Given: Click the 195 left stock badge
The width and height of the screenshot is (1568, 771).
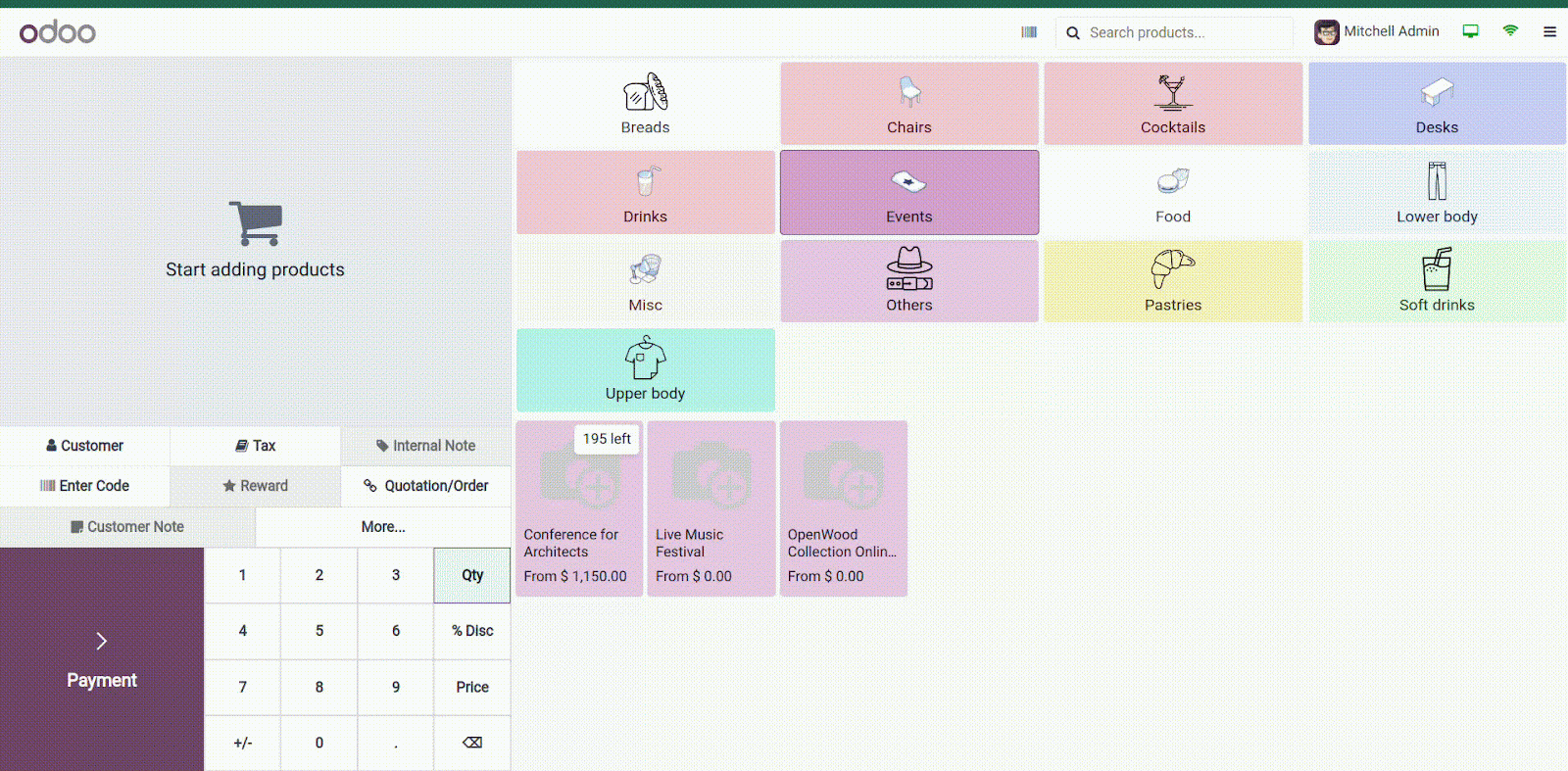Looking at the screenshot, I should [x=607, y=439].
